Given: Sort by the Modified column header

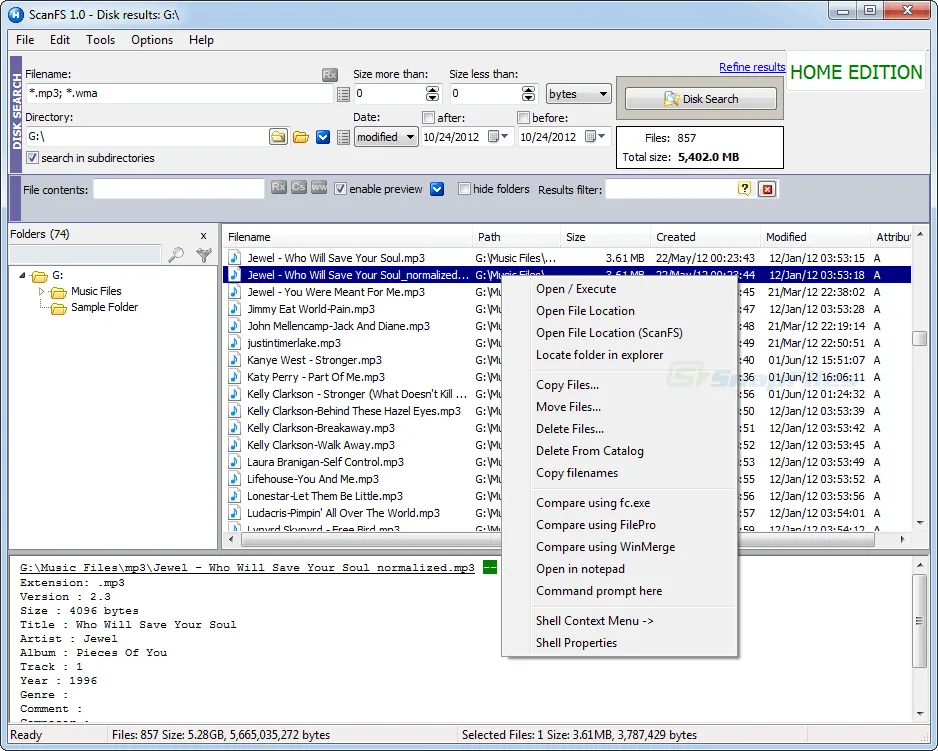Looking at the screenshot, I should (815, 238).
